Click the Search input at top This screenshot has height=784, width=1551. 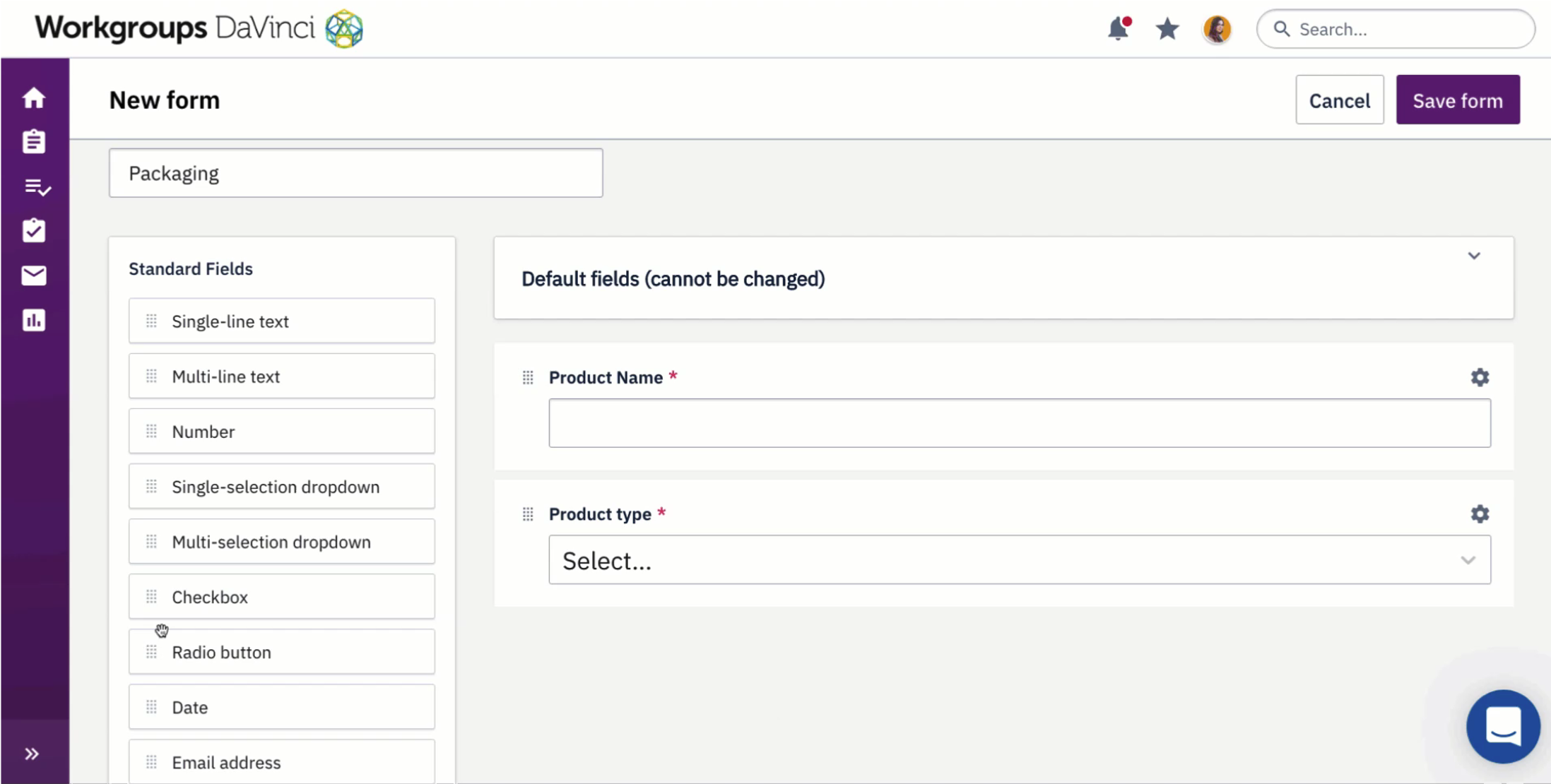point(1396,29)
